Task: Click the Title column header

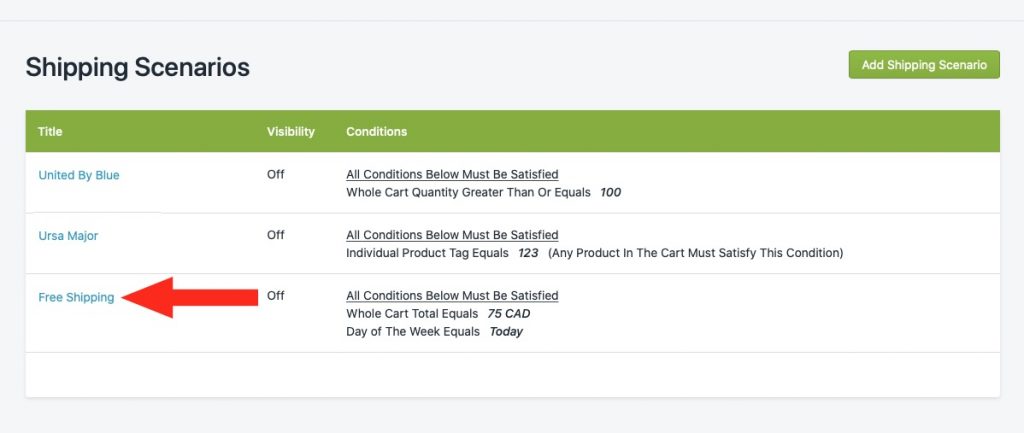Action: (50, 131)
